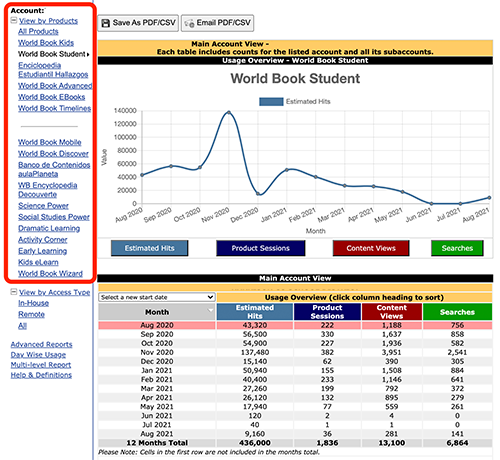Click the Nov 2020 peak data point
500x460 pixels.
click(x=229, y=112)
